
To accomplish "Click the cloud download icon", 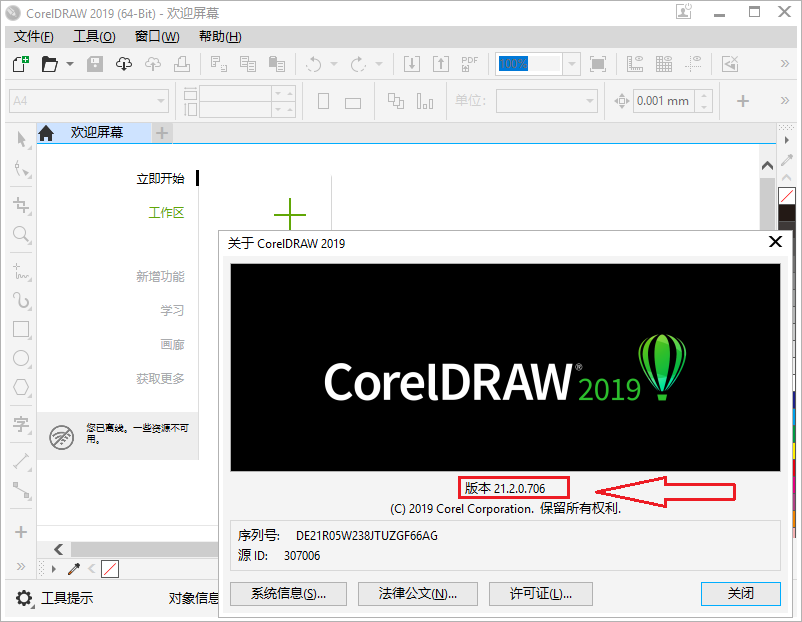I will coord(124,64).
